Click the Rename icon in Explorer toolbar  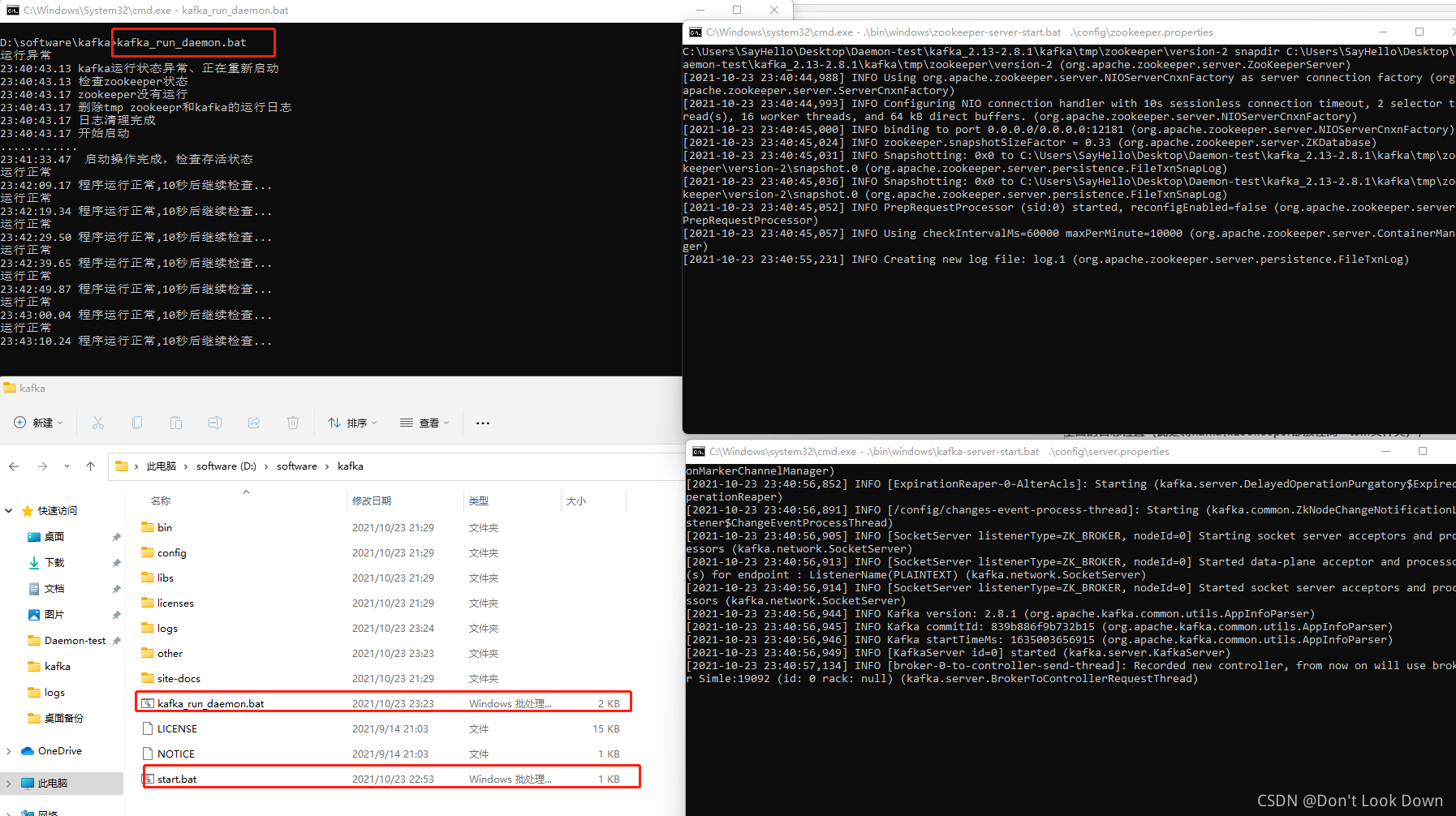coord(215,423)
